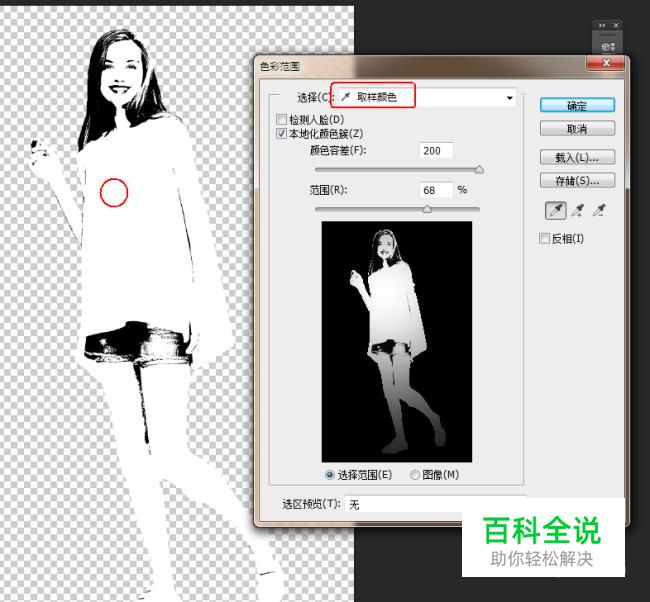Click the 载入(L)... load button
The image size is (650, 602).
coord(577,157)
